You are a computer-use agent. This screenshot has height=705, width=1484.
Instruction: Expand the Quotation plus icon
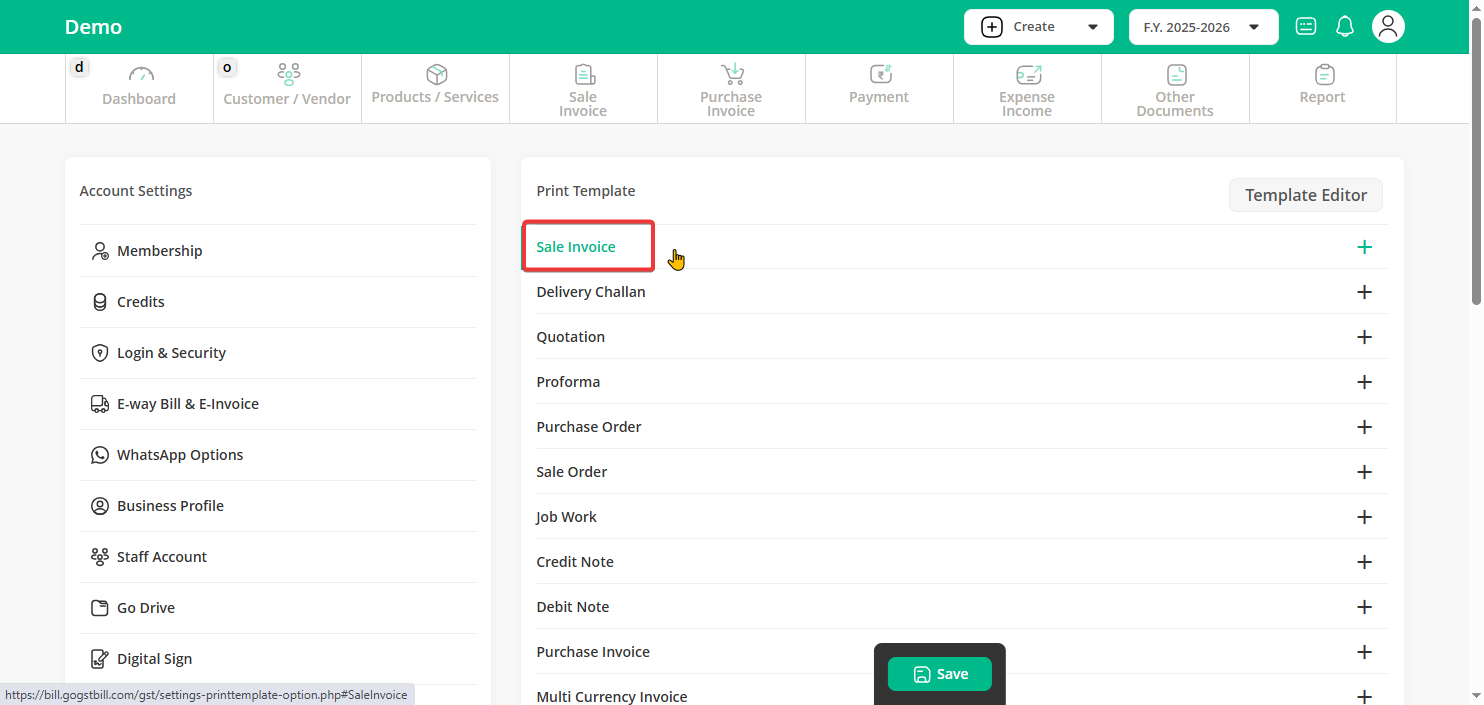[1364, 337]
